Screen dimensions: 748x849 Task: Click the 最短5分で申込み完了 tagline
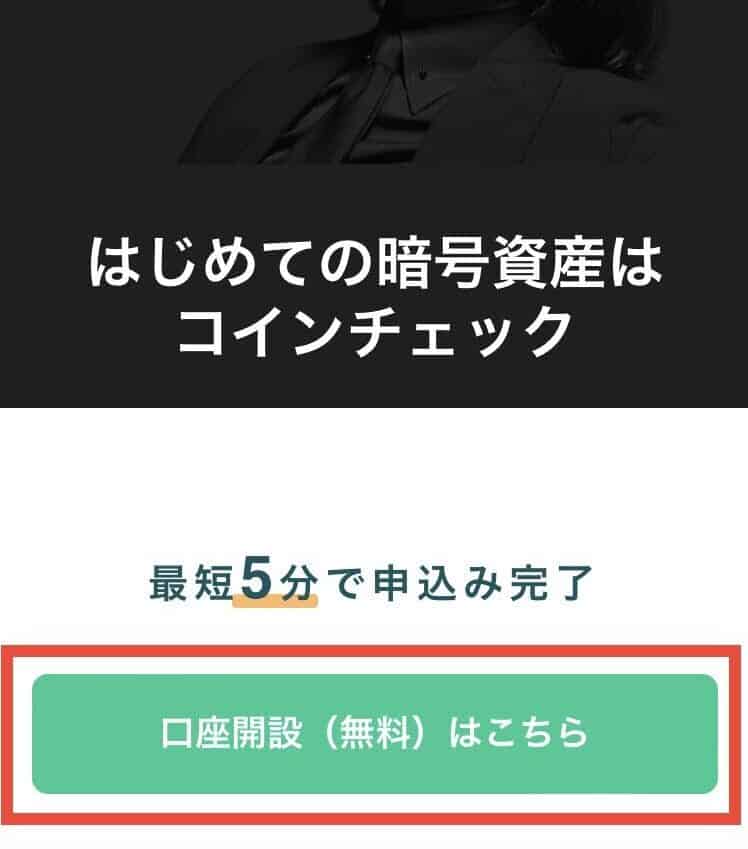click(371, 582)
